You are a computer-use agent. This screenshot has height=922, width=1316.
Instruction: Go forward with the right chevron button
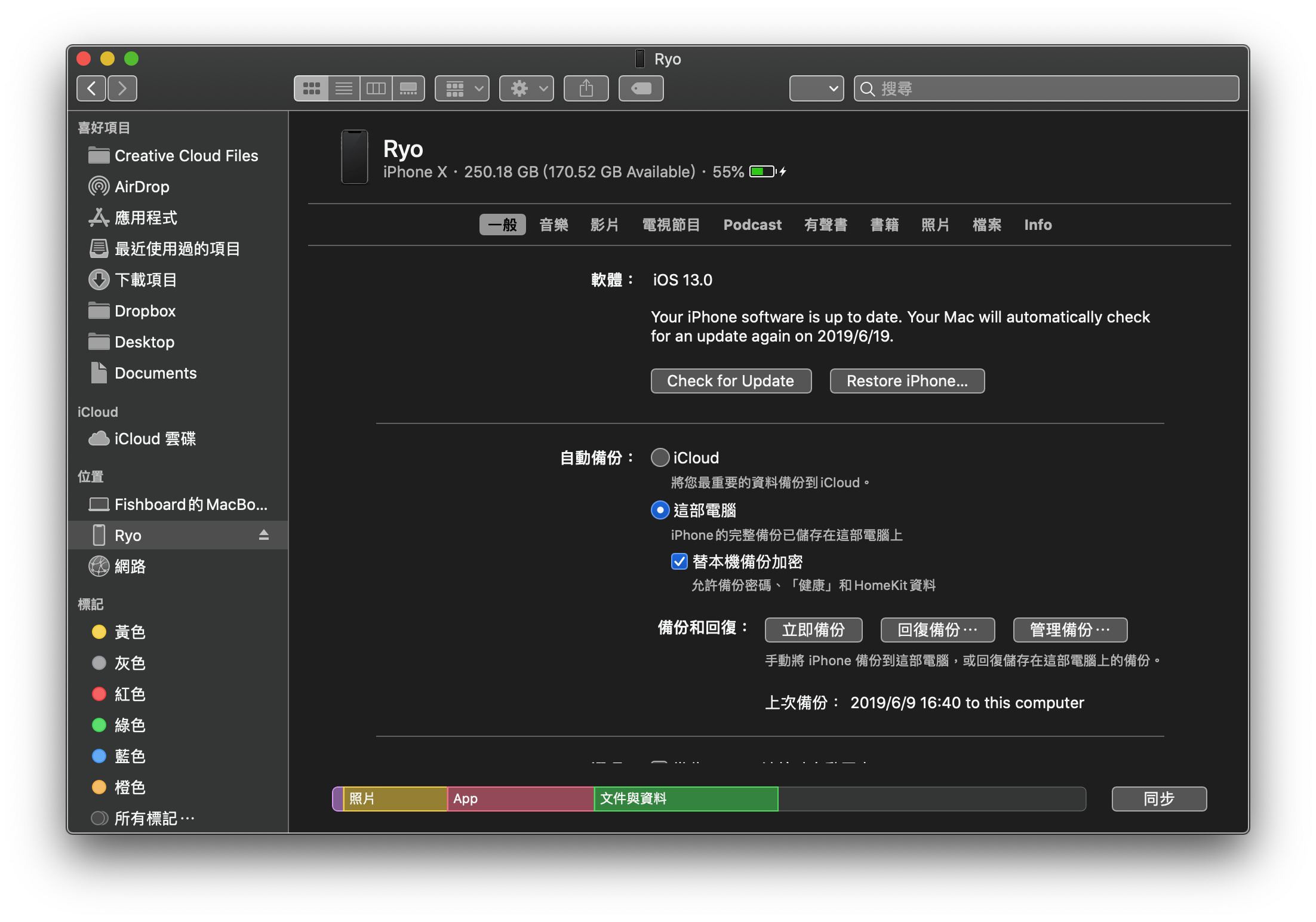tap(122, 88)
